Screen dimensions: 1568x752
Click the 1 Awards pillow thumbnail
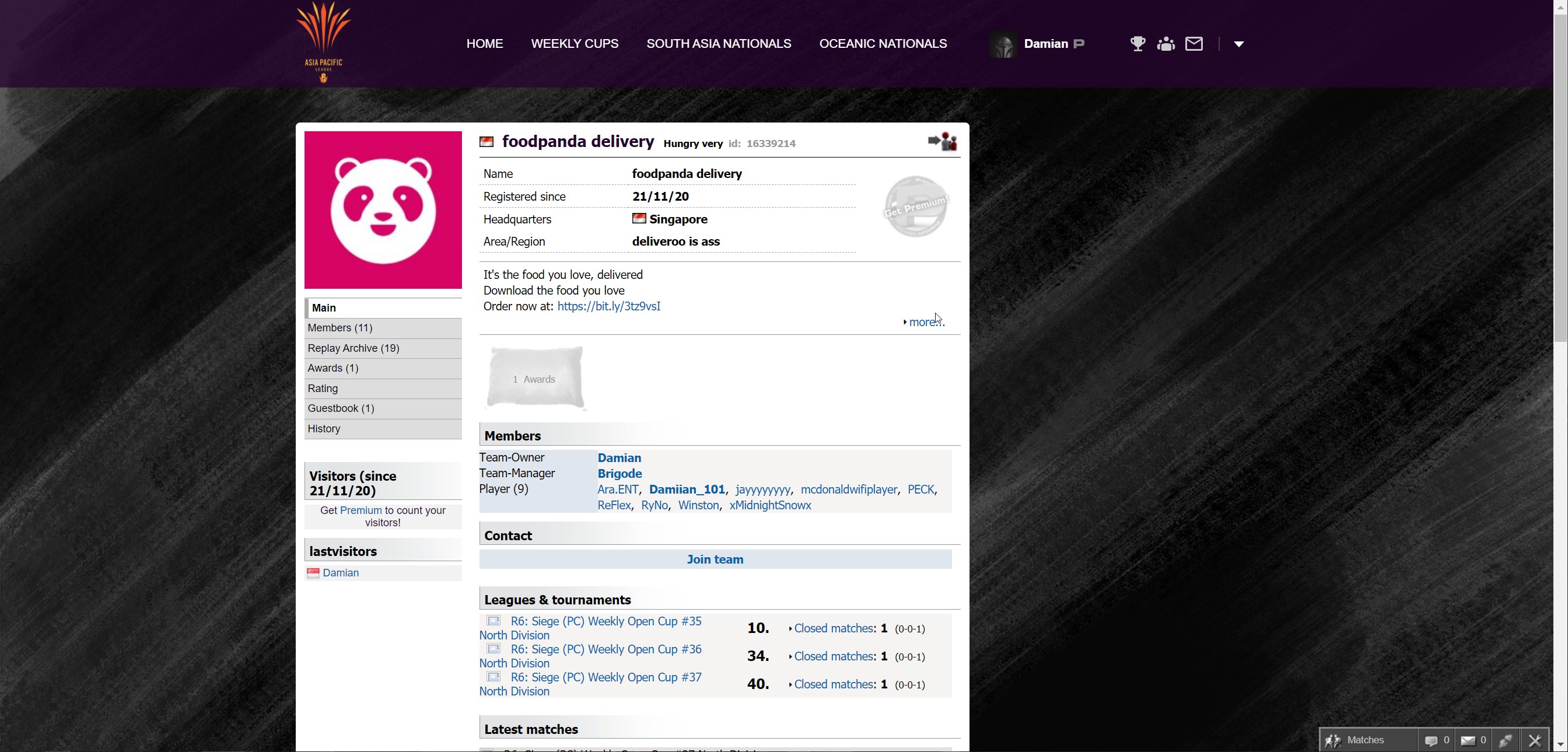[535, 378]
